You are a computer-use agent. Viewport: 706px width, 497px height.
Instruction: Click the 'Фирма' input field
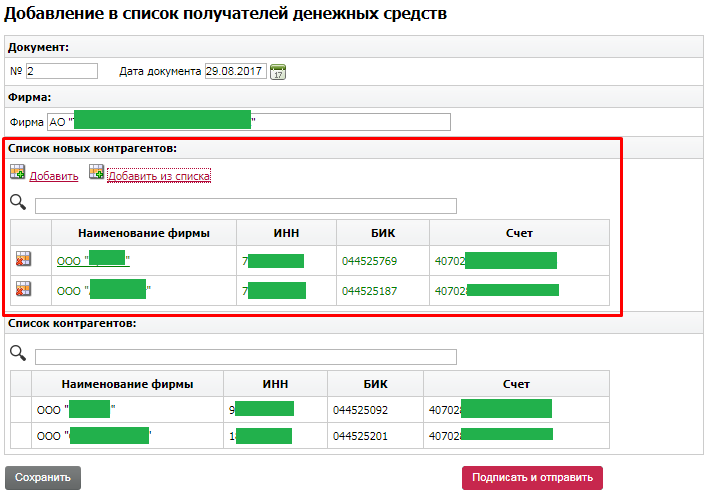[249, 122]
